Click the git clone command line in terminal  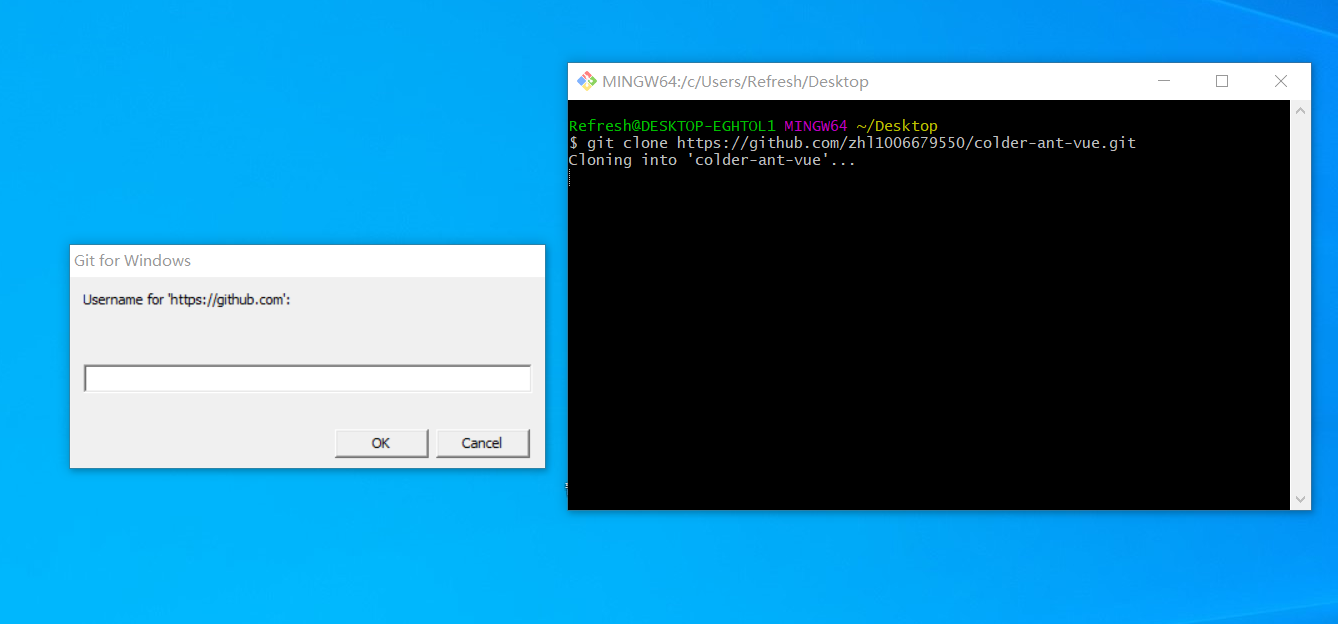(x=852, y=143)
